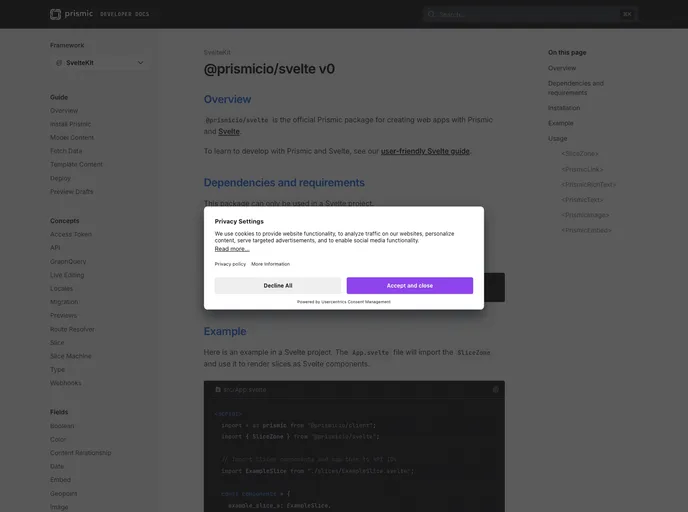Decline all cookies in Privacy Settings

[x=277, y=285]
